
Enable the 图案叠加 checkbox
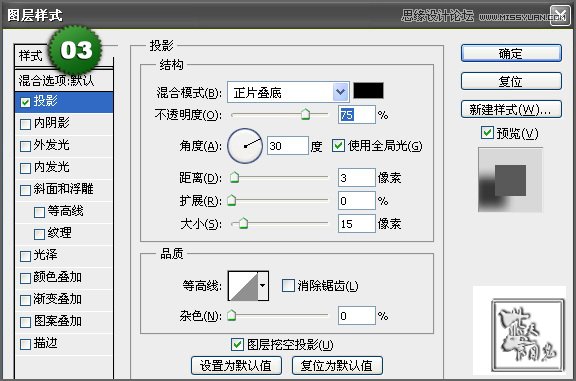tap(25, 322)
